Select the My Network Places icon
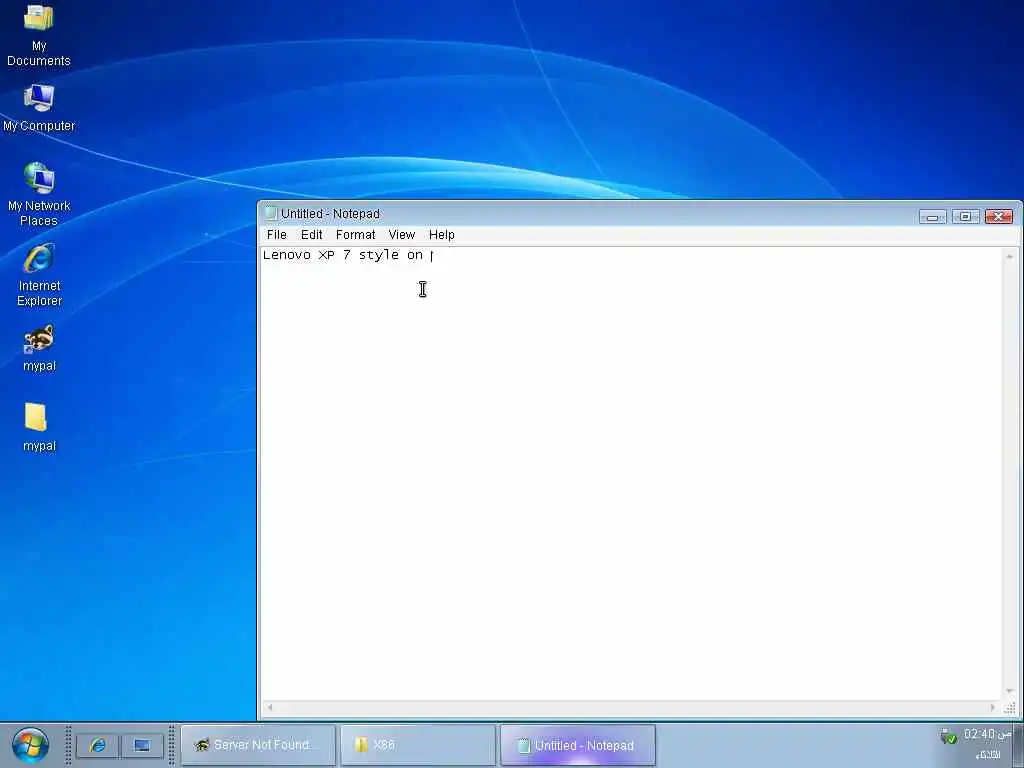This screenshot has width=1024, height=768. coord(39,195)
